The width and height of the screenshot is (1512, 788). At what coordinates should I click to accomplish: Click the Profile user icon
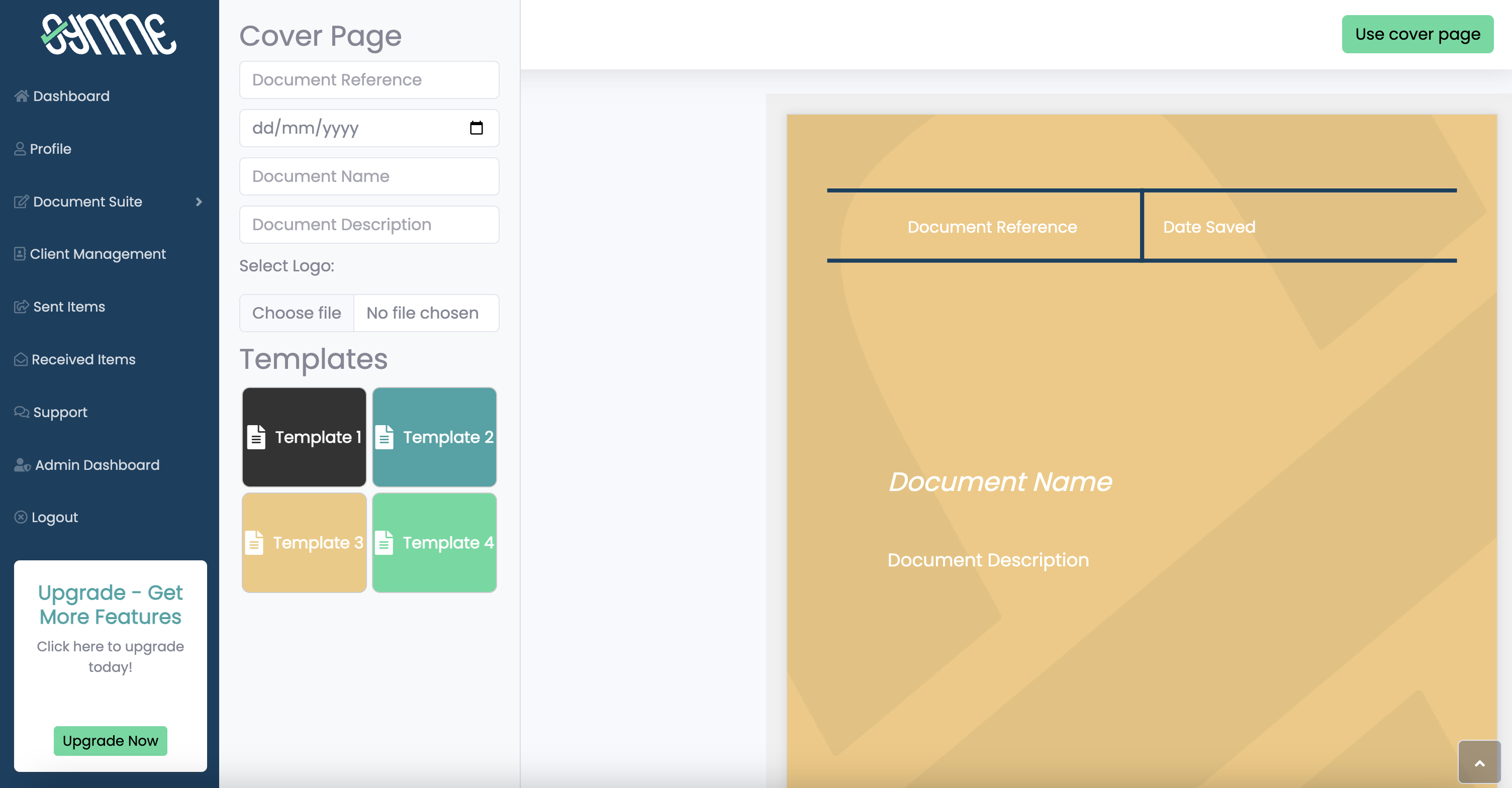[x=20, y=148]
